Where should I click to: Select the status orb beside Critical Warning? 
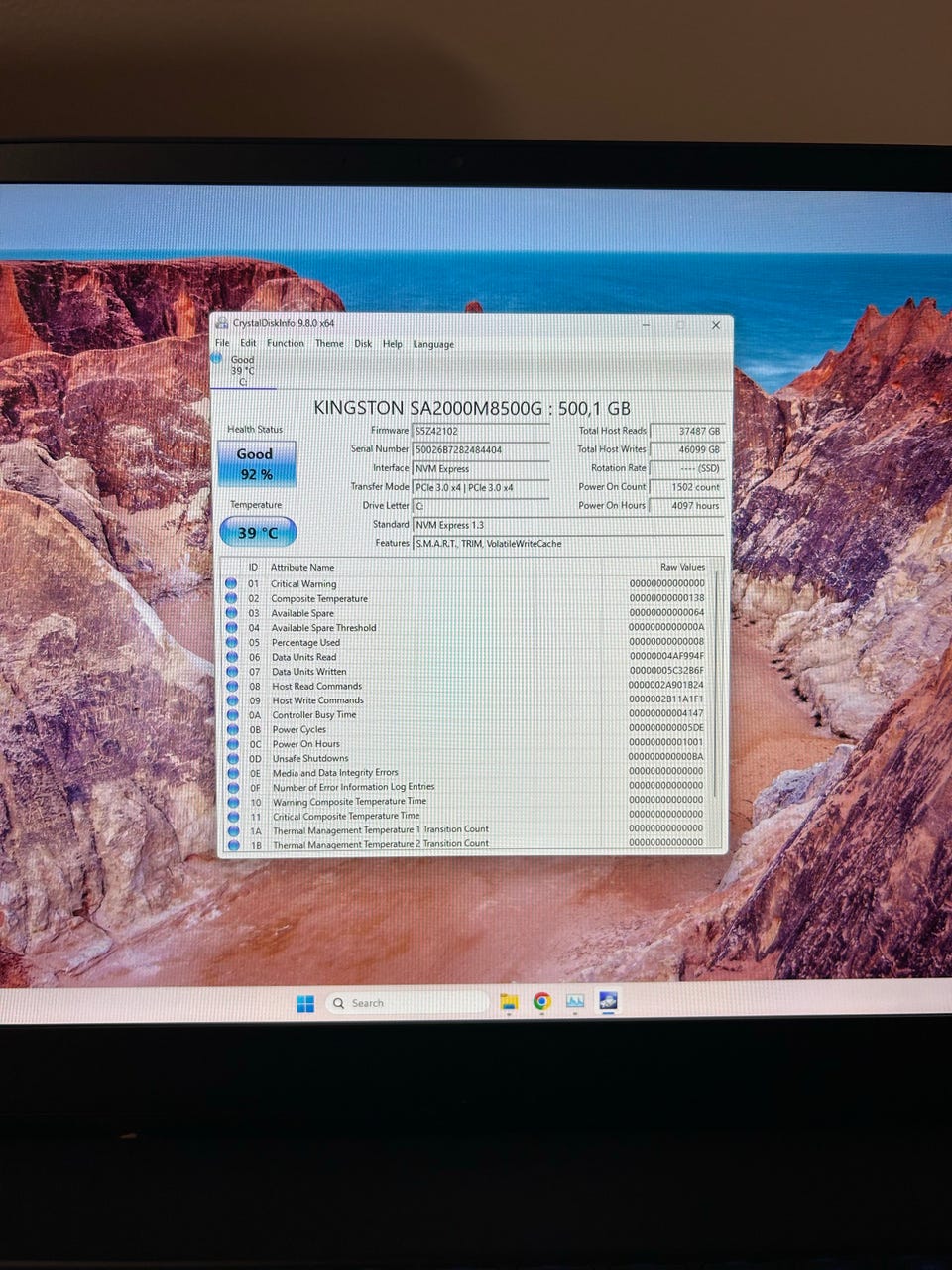[231, 583]
